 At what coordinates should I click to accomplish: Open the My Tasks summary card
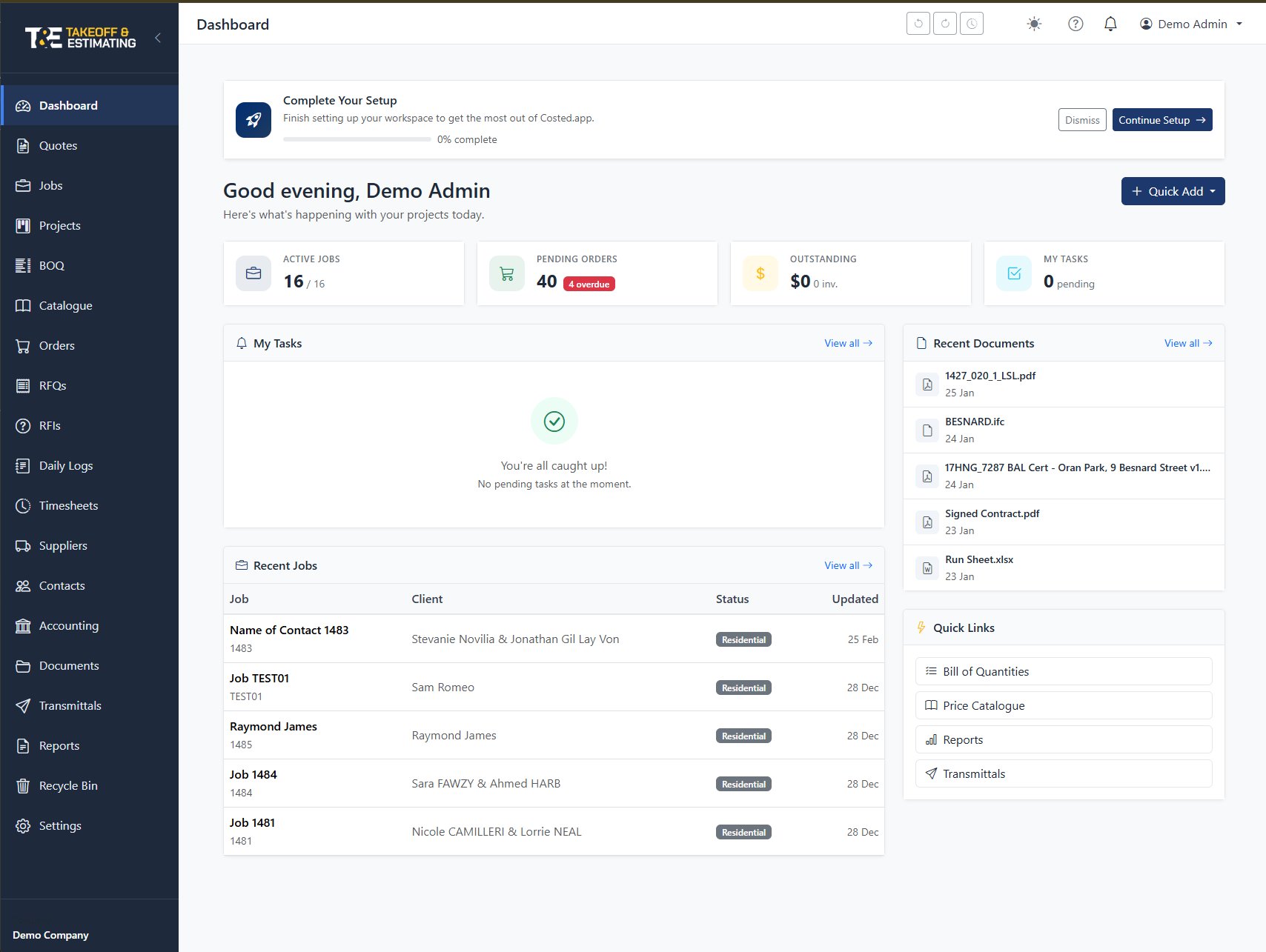pos(1104,273)
